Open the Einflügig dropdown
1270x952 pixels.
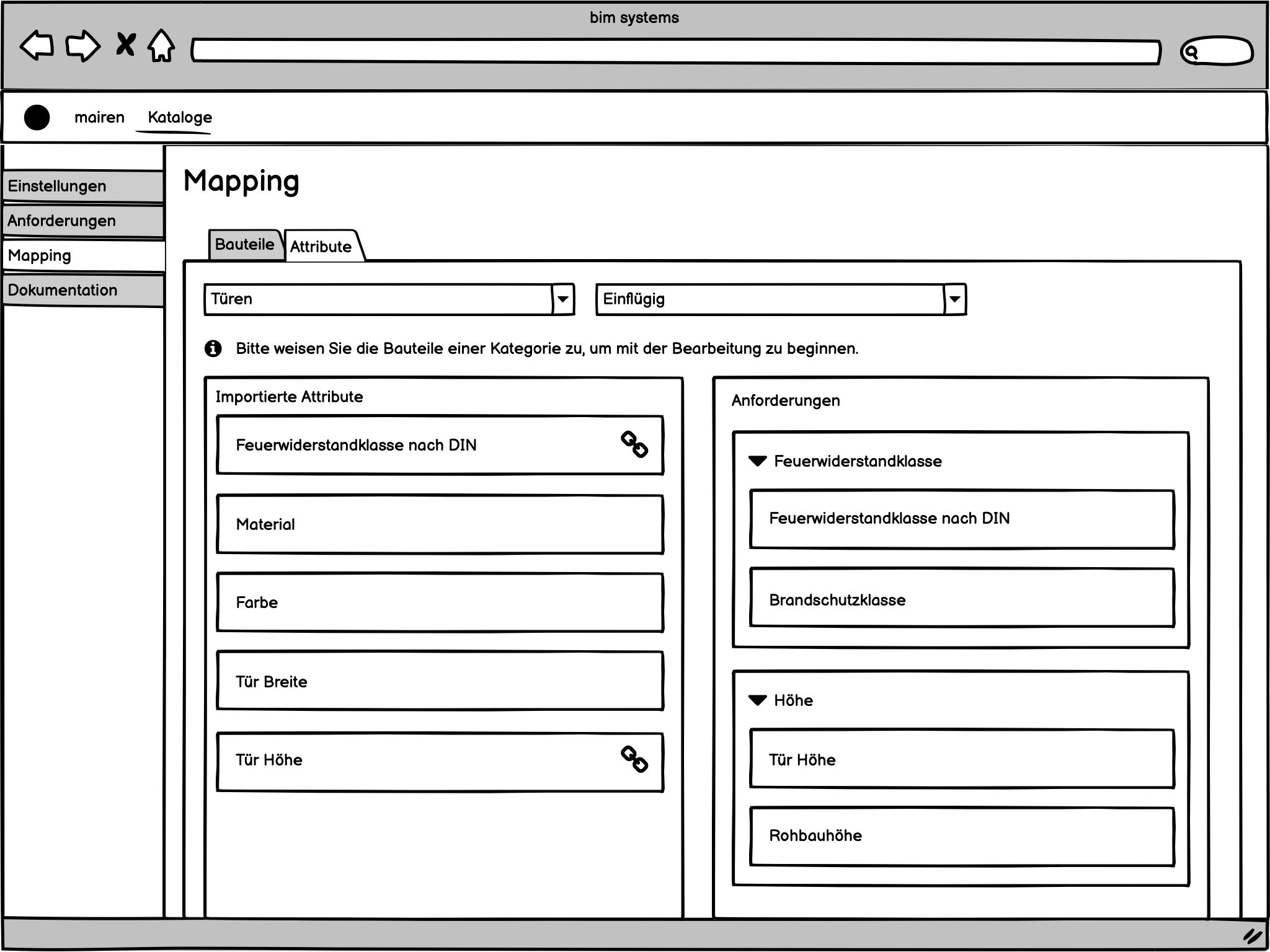954,299
